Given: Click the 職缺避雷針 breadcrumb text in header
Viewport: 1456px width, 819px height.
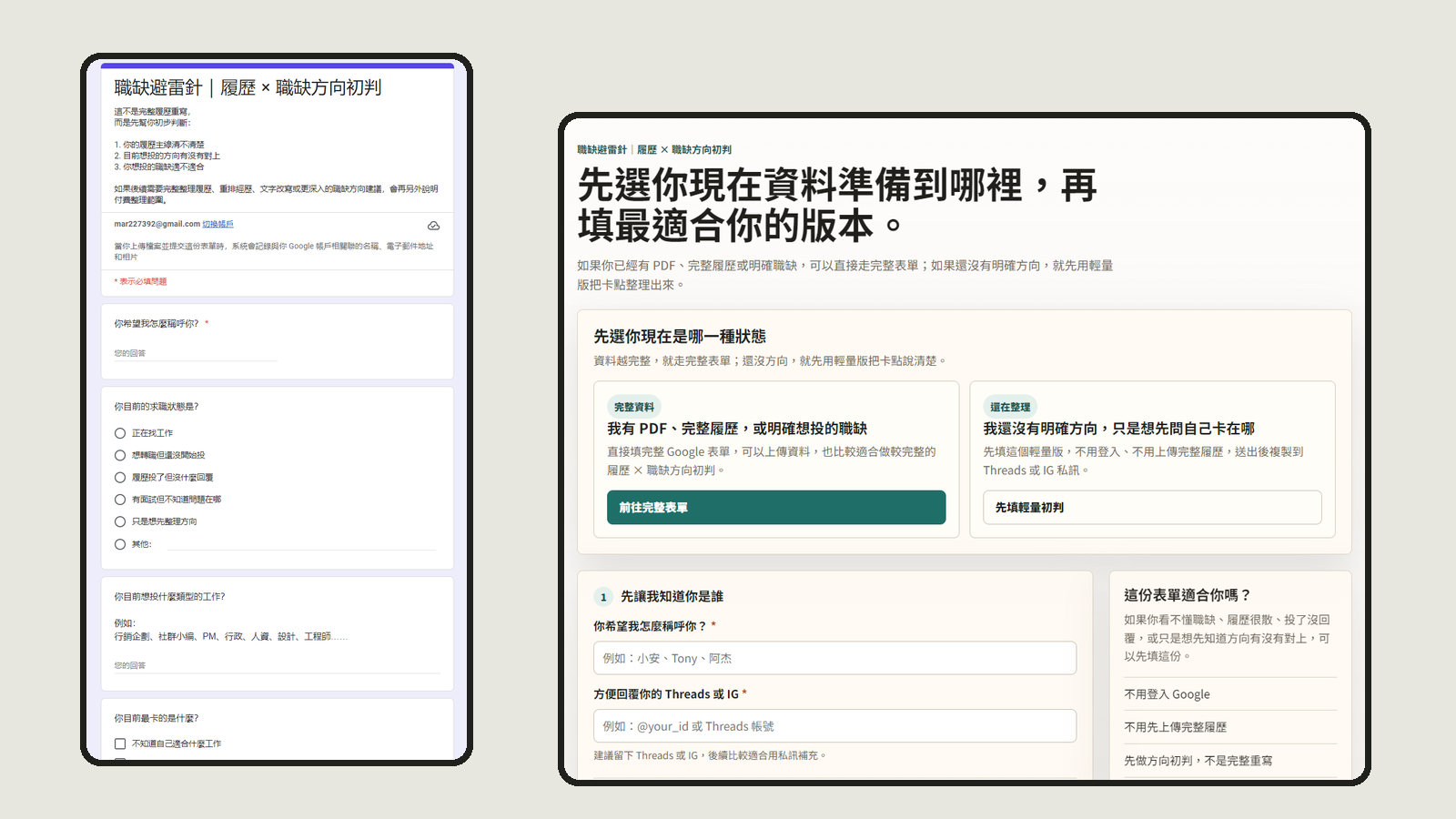Looking at the screenshot, I should tap(602, 149).
